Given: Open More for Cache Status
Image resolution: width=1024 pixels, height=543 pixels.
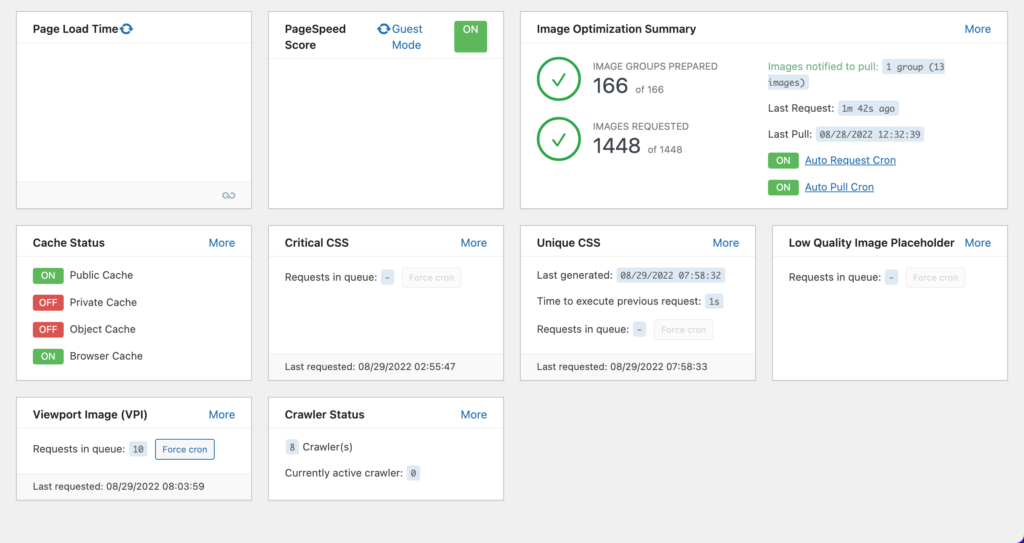Looking at the screenshot, I should click(x=222, y=242).
